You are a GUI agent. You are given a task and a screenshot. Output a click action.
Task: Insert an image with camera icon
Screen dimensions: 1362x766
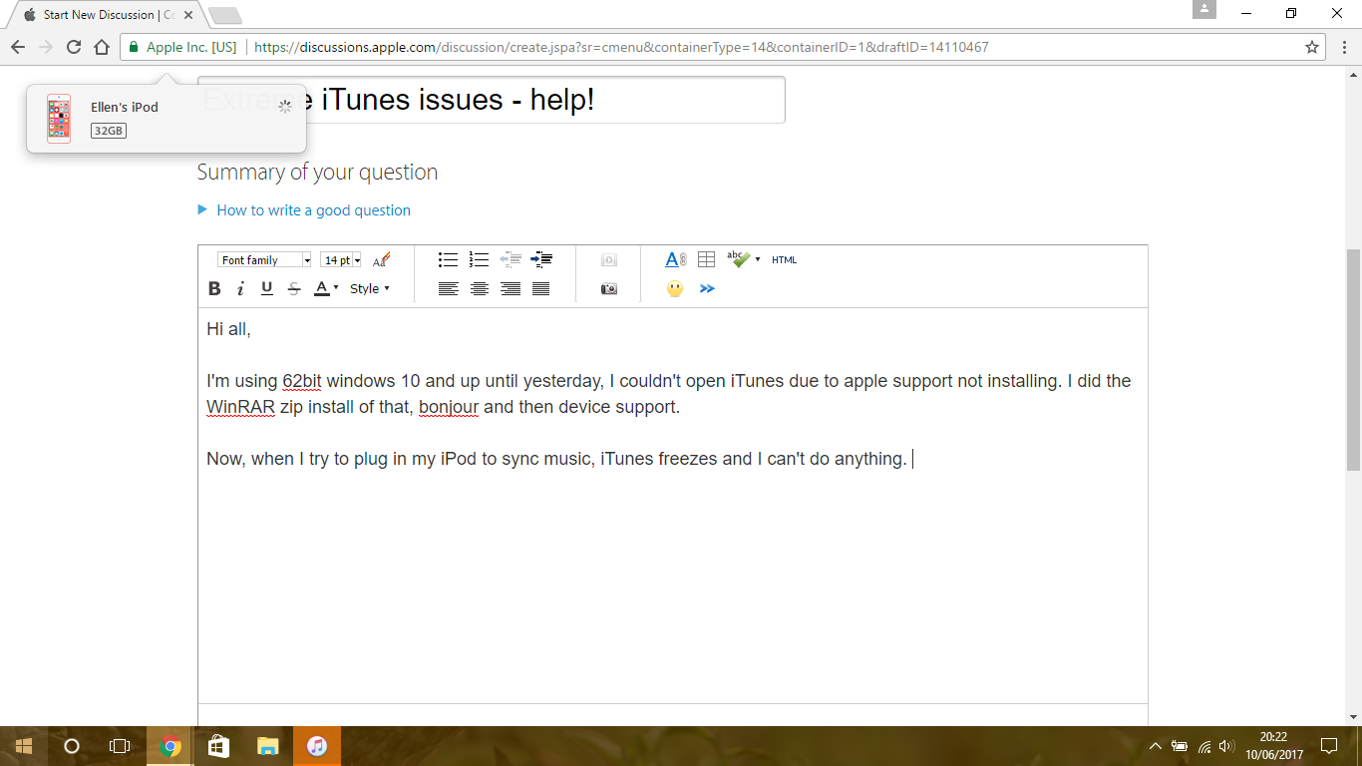pos(609,289)
